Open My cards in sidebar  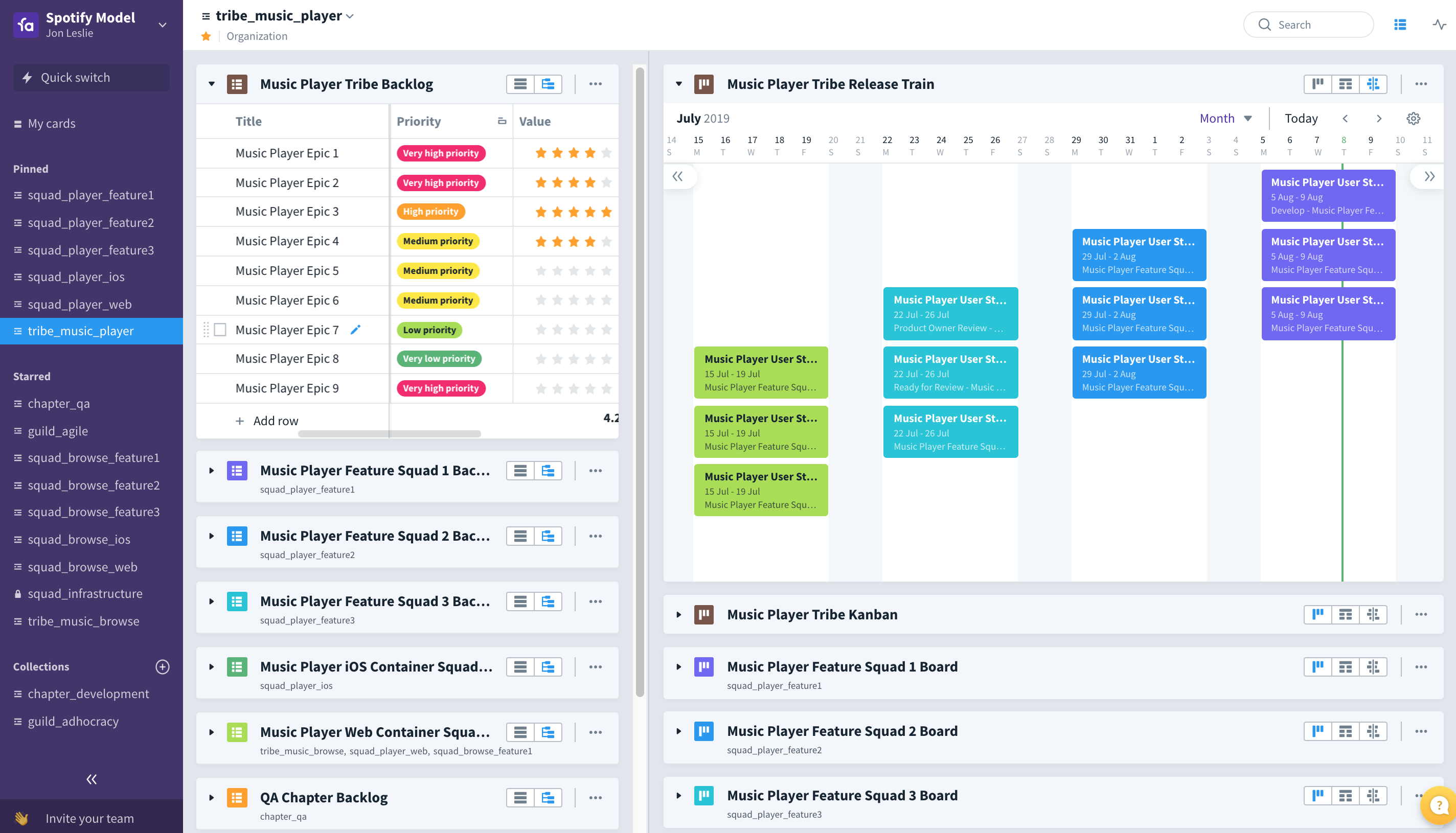52,124
